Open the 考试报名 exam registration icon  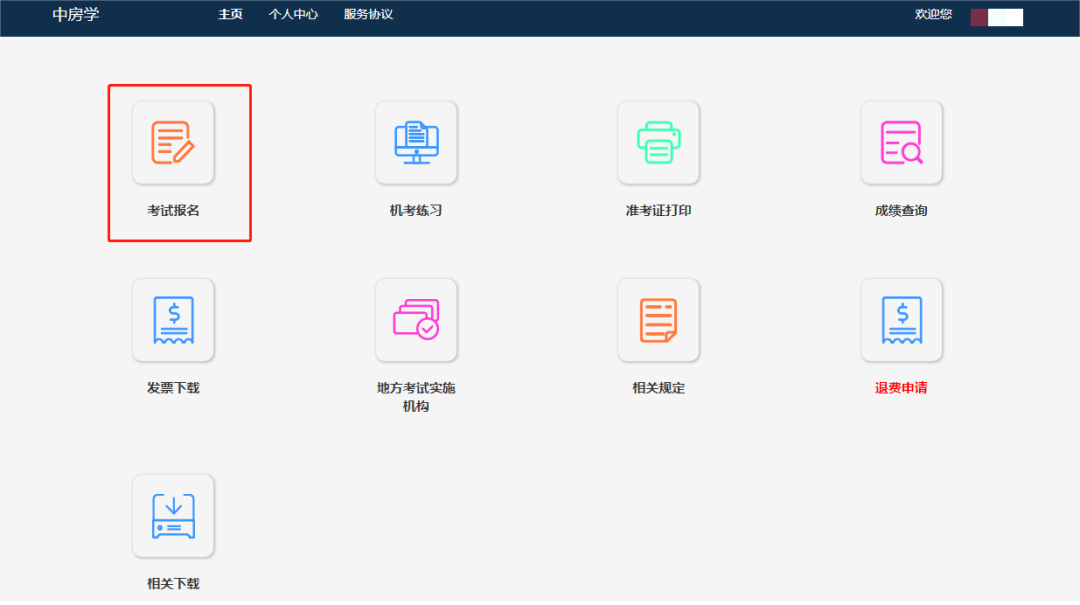tap(173, 142)
